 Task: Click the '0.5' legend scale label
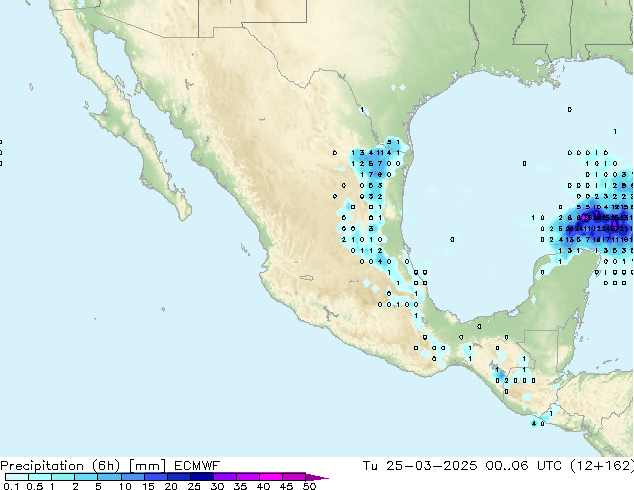pos(35,486)
